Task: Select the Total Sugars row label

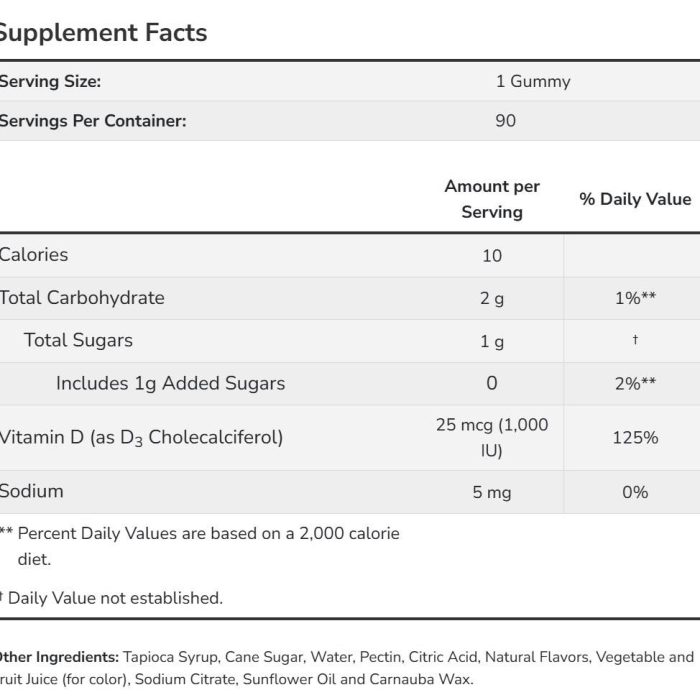Action: [x=78, y=340]
